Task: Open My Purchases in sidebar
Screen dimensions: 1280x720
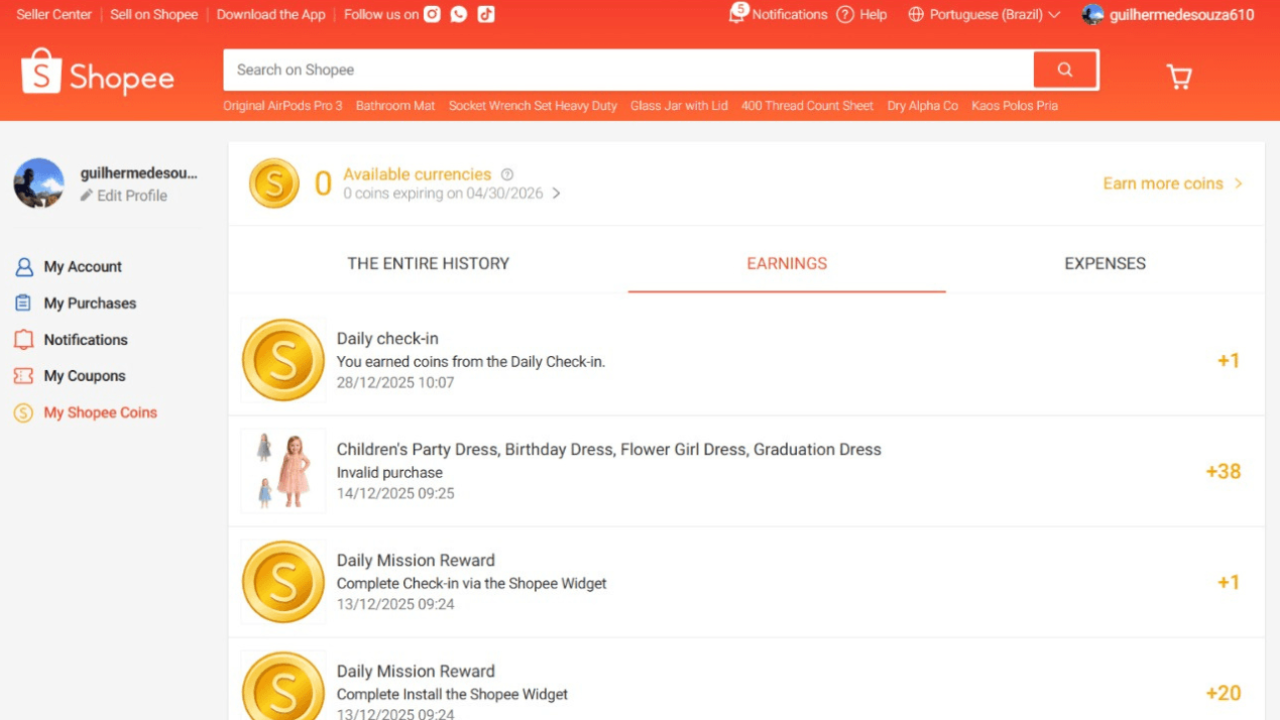Action: (x=90, y=303)
